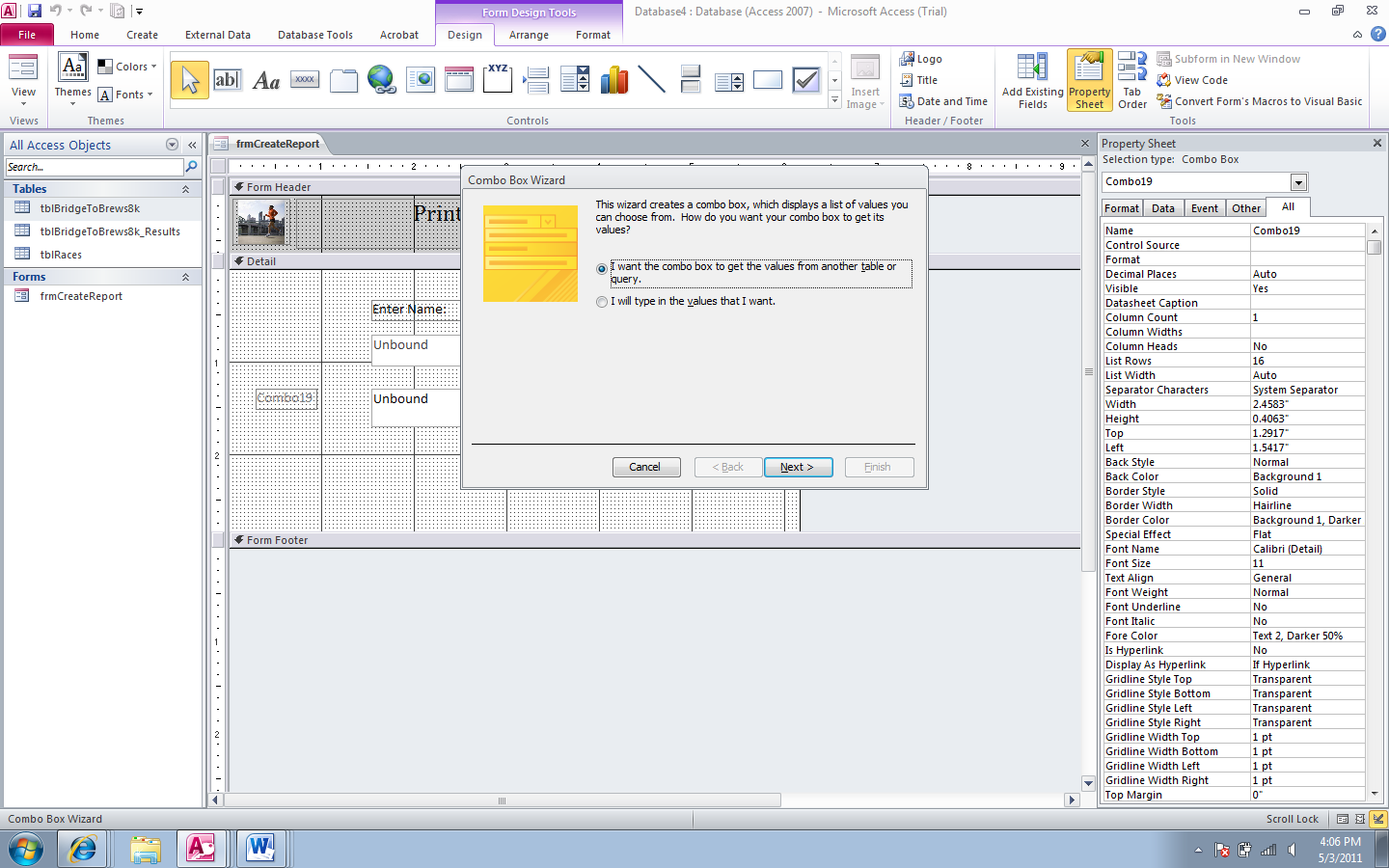Switch to the Event tab in Property Sheet
Viewport: 1389px width, 868px height.
point(1204,206)
